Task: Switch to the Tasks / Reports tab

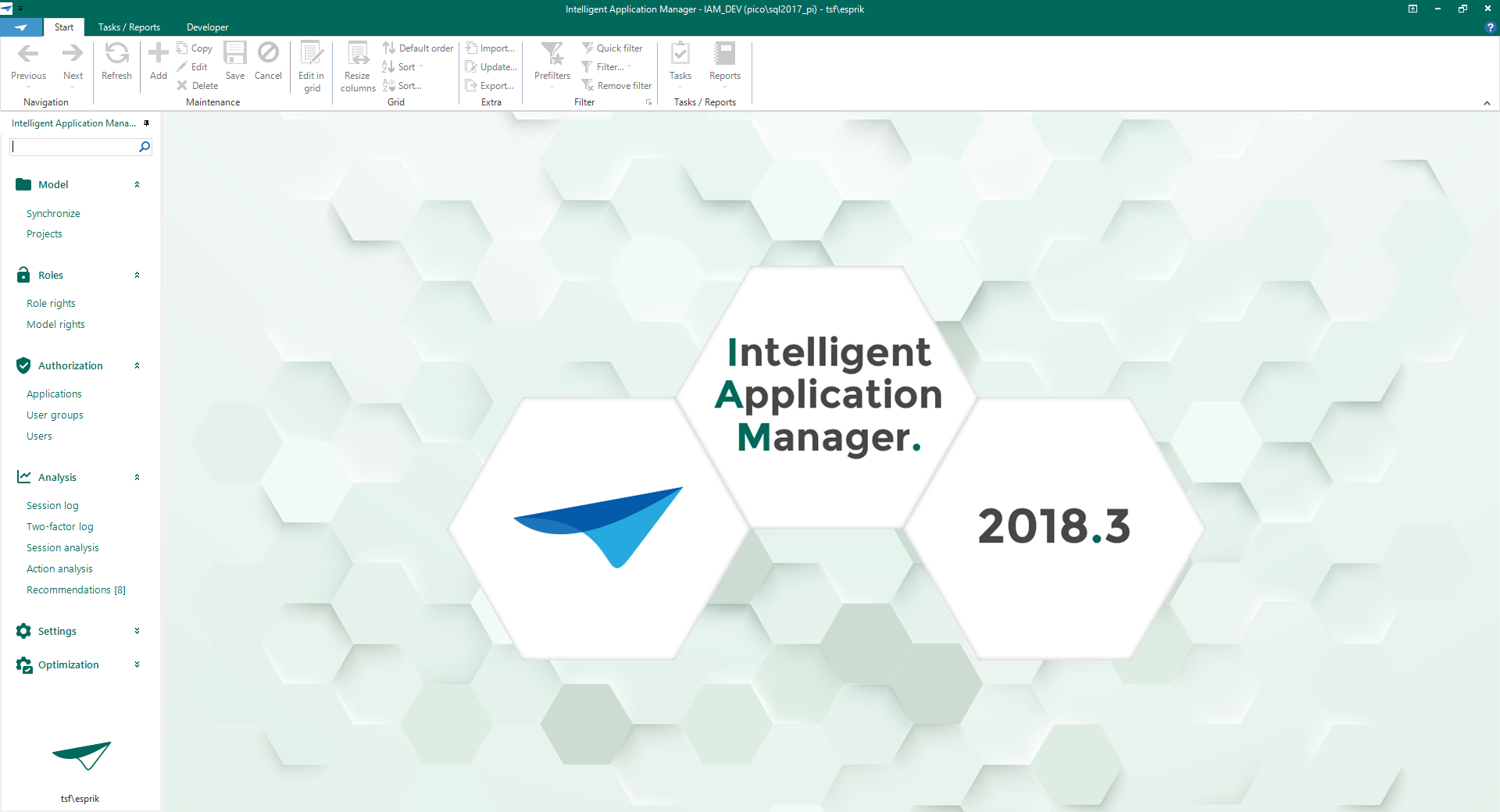Action: [129, 27]
